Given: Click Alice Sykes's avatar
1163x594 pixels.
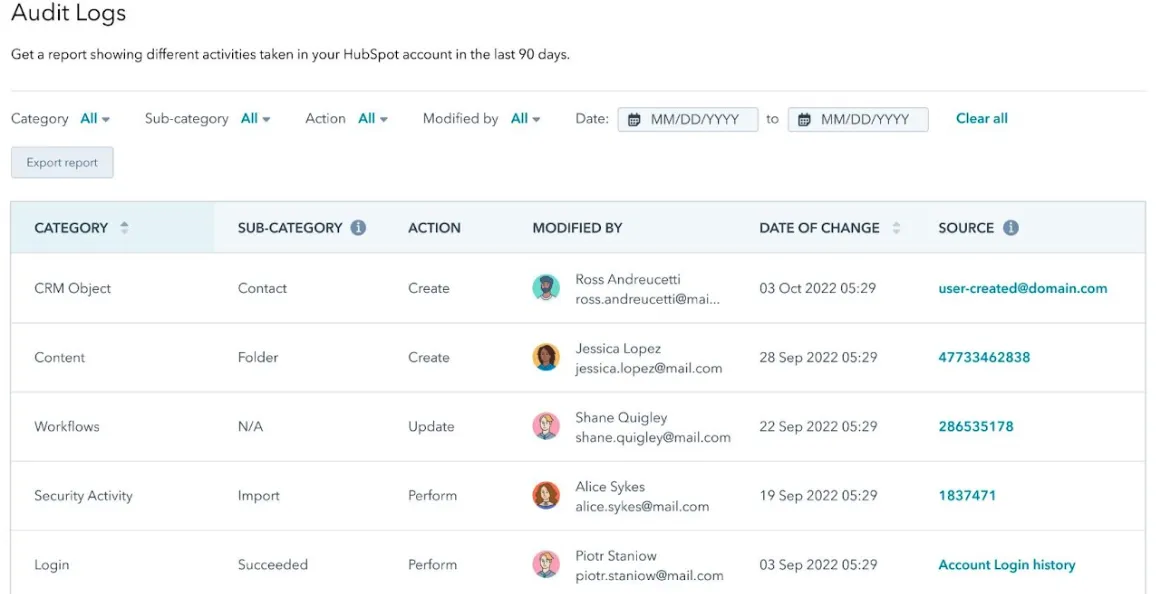Looking at the screenshot, I should tap(546, 495).
